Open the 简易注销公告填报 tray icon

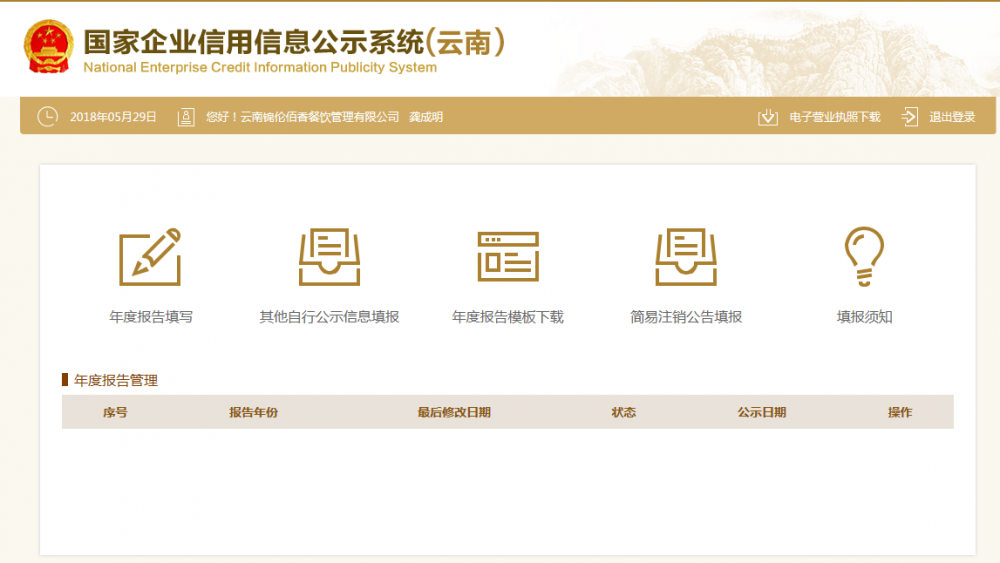[x=686, y=256]
